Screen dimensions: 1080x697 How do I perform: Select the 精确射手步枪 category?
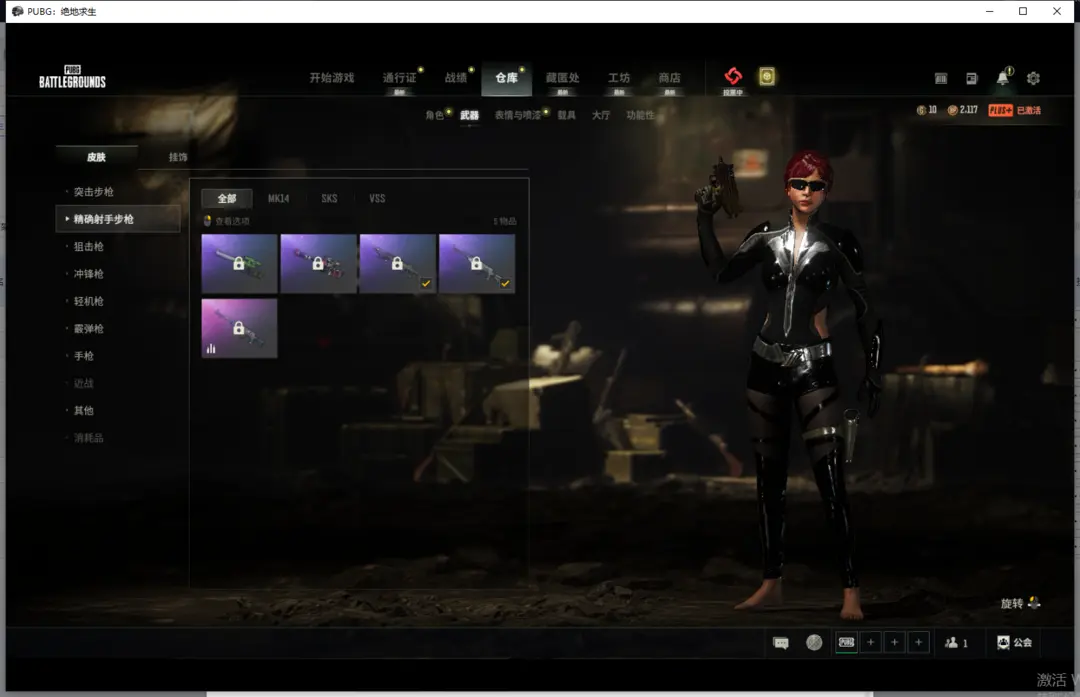tap(118, 219)
